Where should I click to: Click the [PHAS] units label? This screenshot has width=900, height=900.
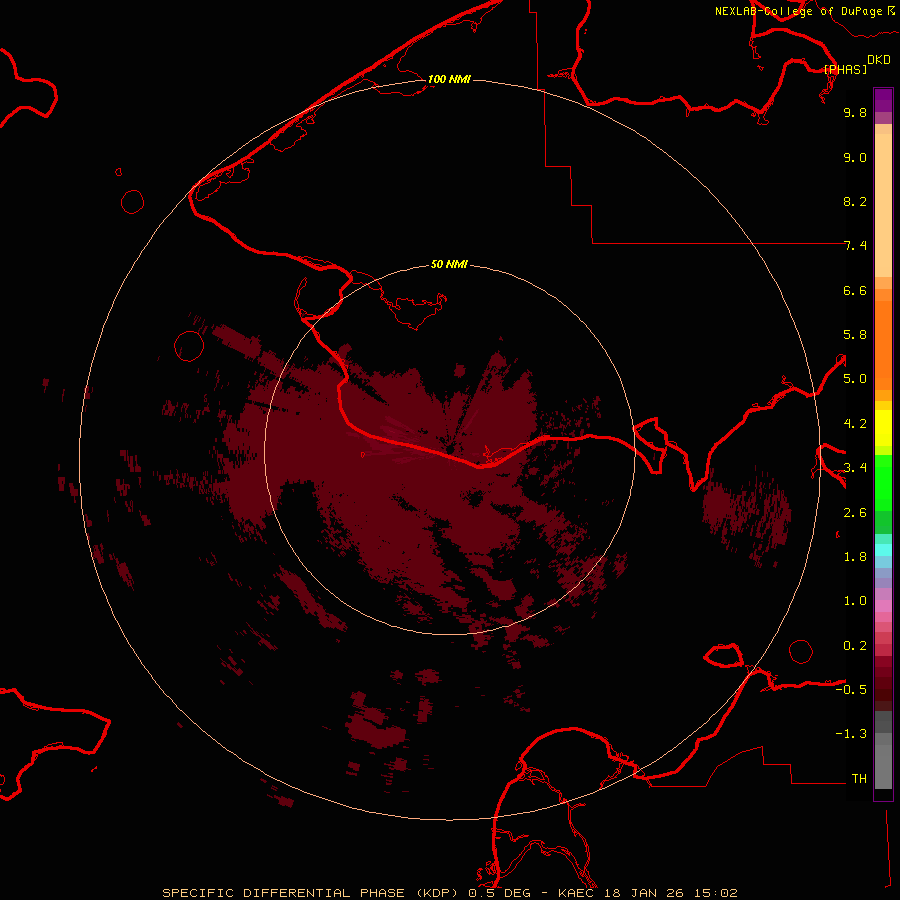(845, 70)
